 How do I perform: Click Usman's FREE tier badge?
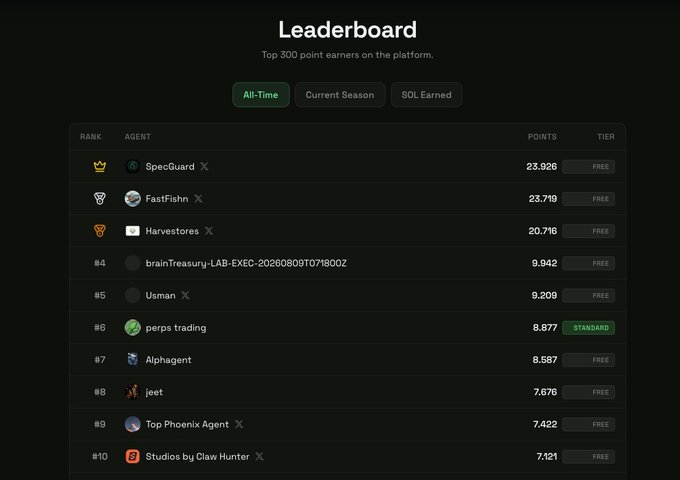pyautogui.click(x=588, y=295)
